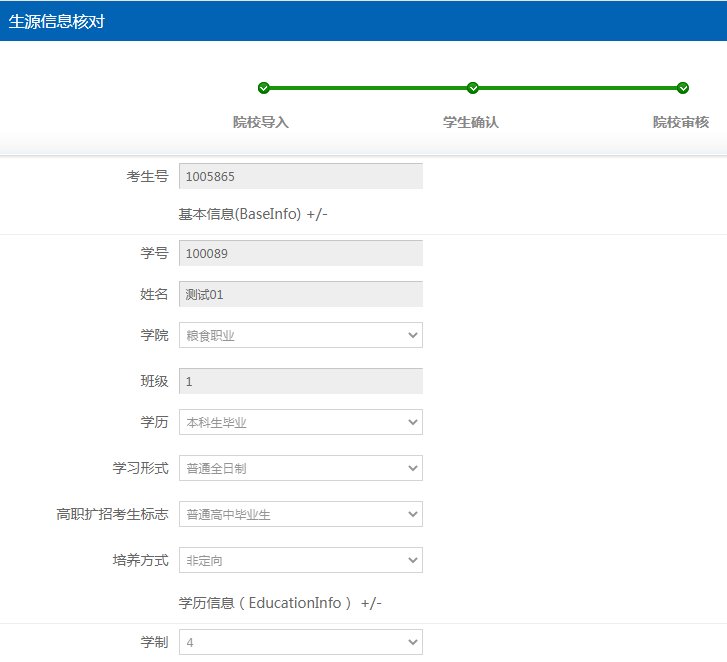The image size is (727, 662).
Task: Click the 班级 input field
Action: pos(300,381)
